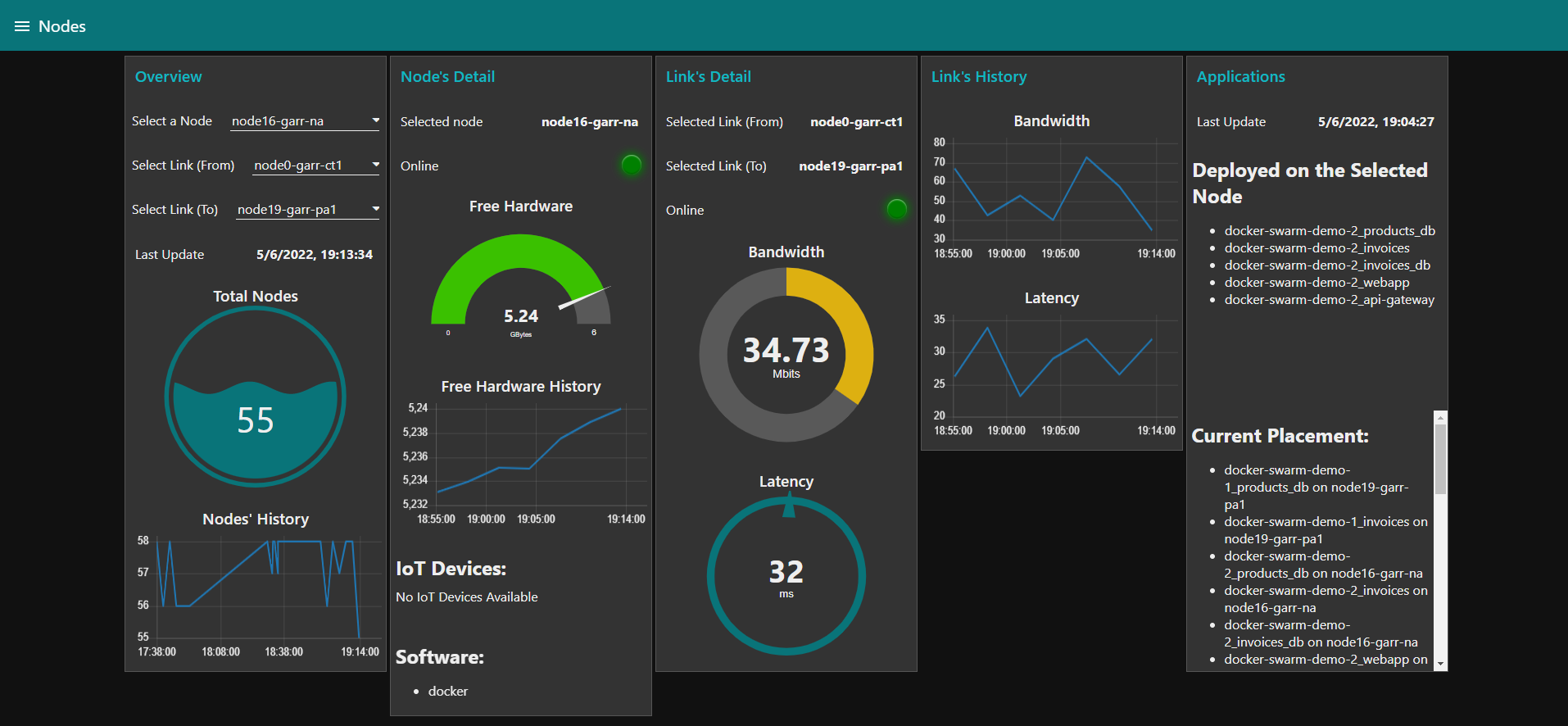
Task: Click the scrollbar down arrow in Applications
Action: pyautogui.click(x=1440, y=664)
